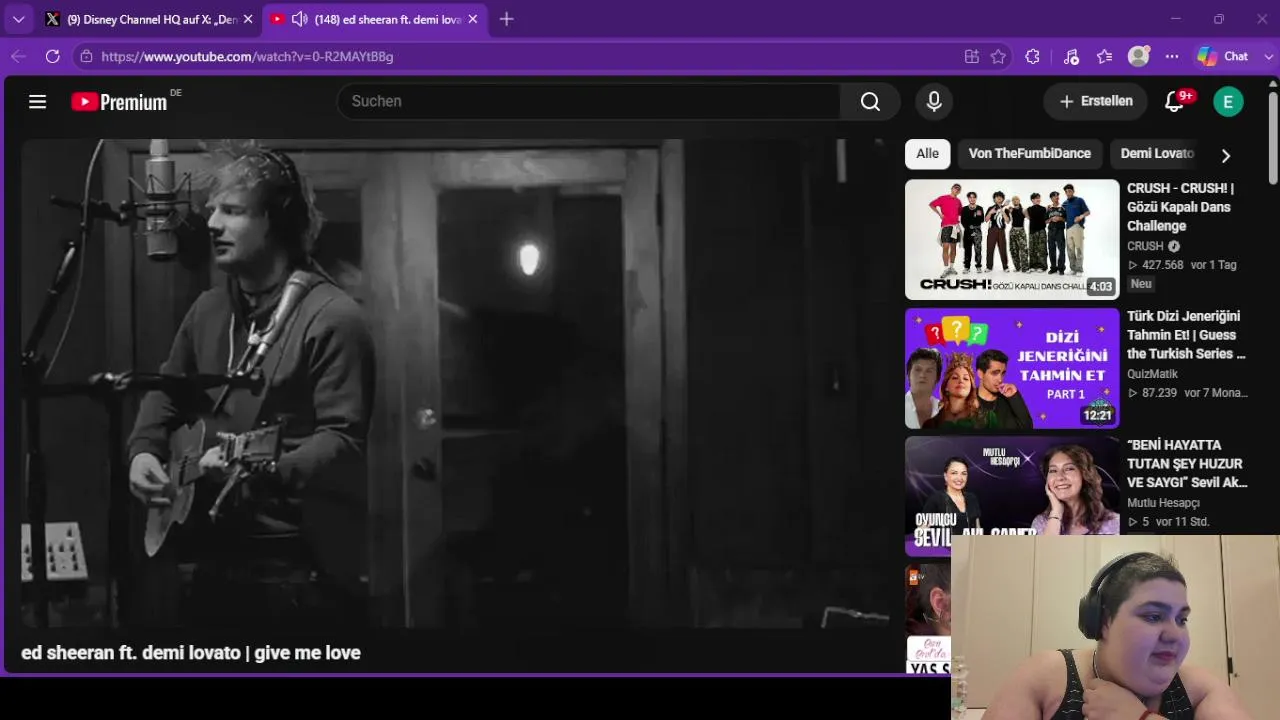Open the app install icon in address bar
The height and width of the screenshot is (720, 1280).
[971, 57]
